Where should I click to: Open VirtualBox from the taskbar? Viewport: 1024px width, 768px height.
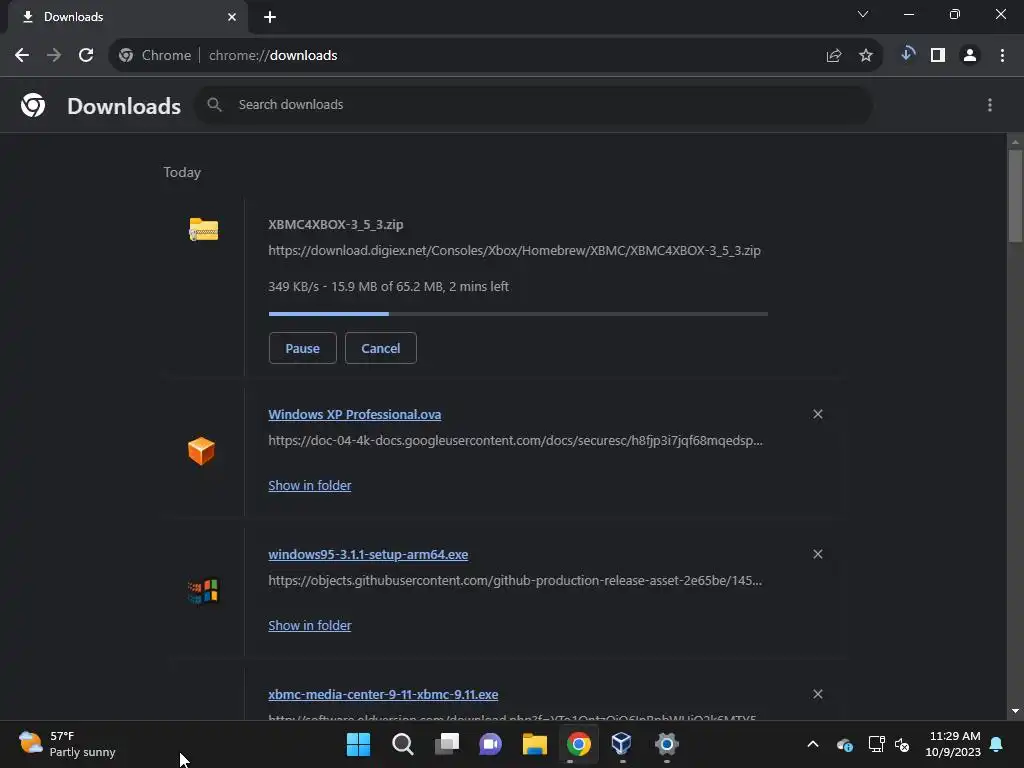pos(622,744)
